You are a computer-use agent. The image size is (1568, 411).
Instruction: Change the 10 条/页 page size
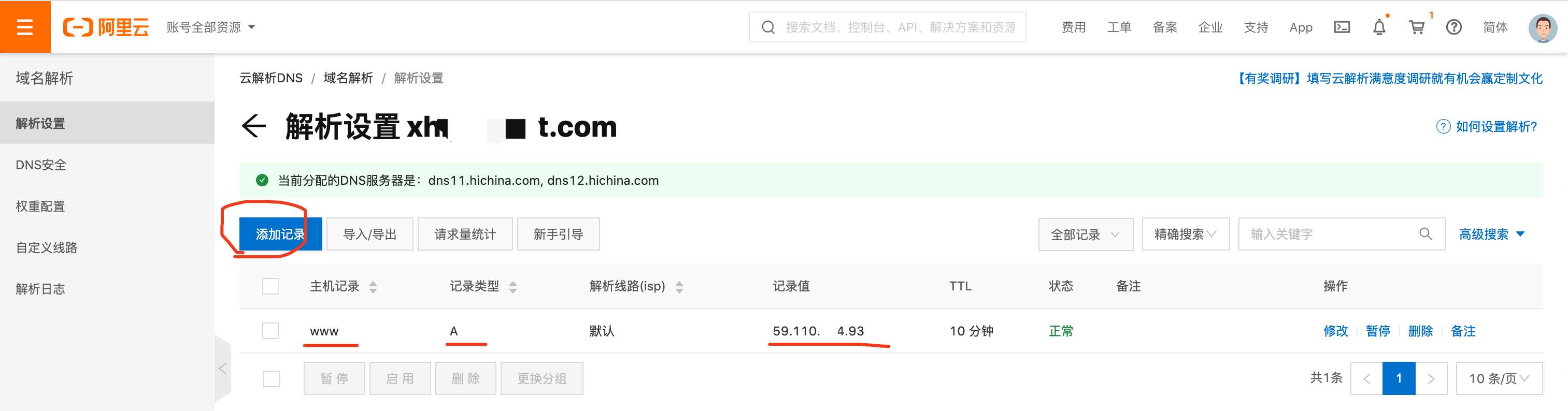click(1499, 379)
